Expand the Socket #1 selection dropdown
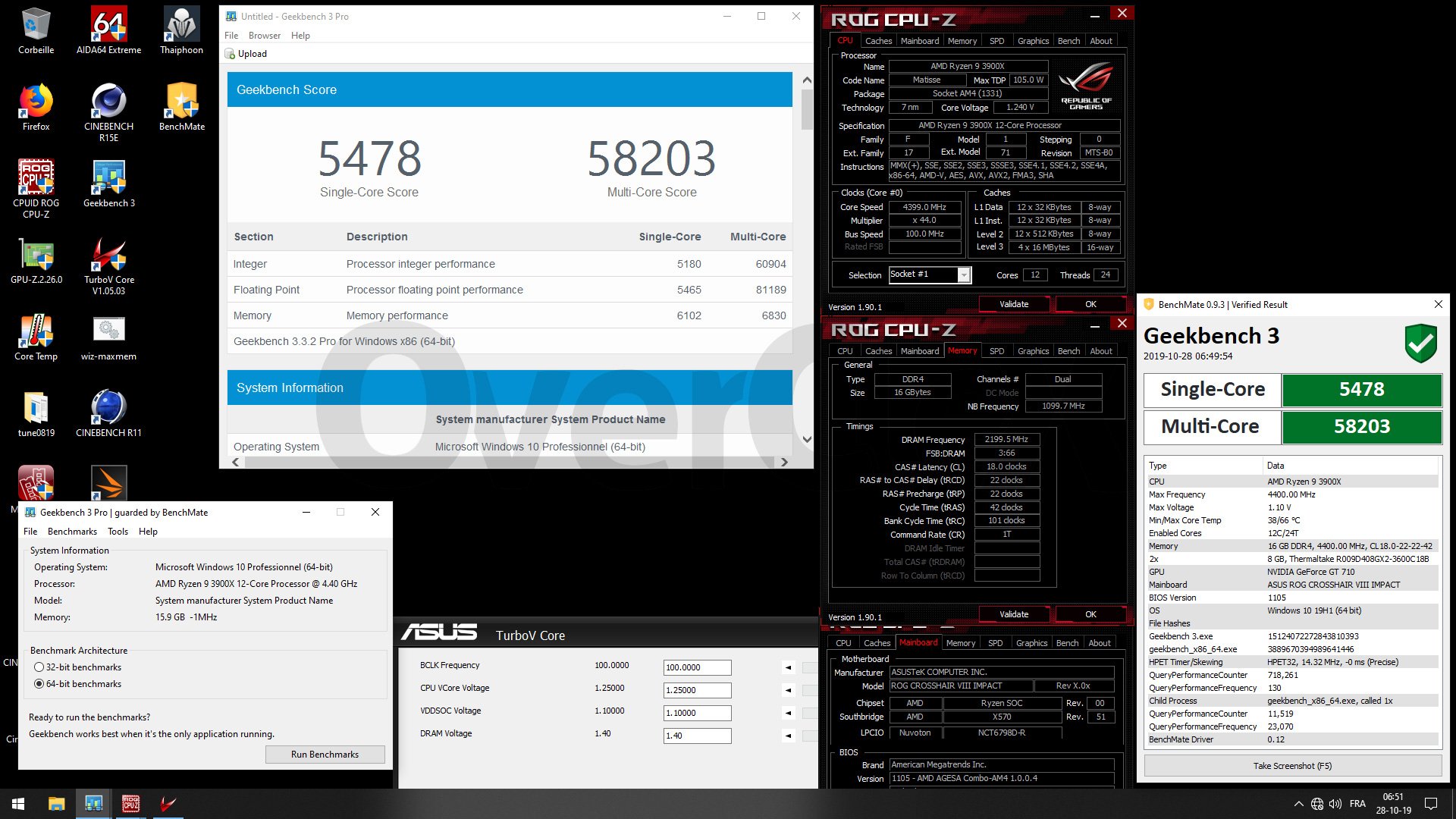Viewport: 1456px width, 819px height. tap(964, 275)
